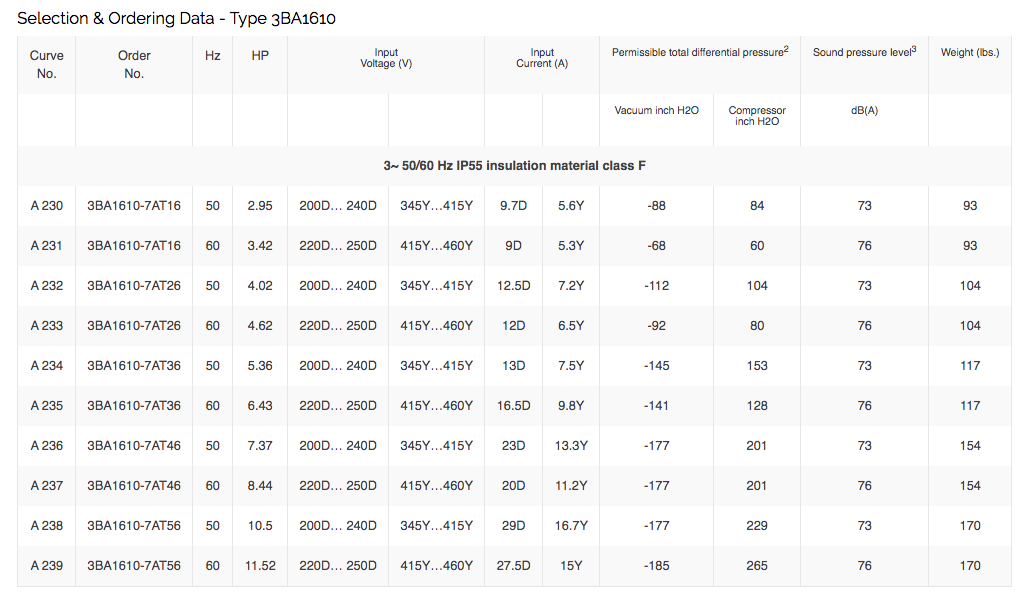Select the 16.7Y input current cell
Image resolution: width=1030 pixels, height=597 pixels.
pos(570,526)
